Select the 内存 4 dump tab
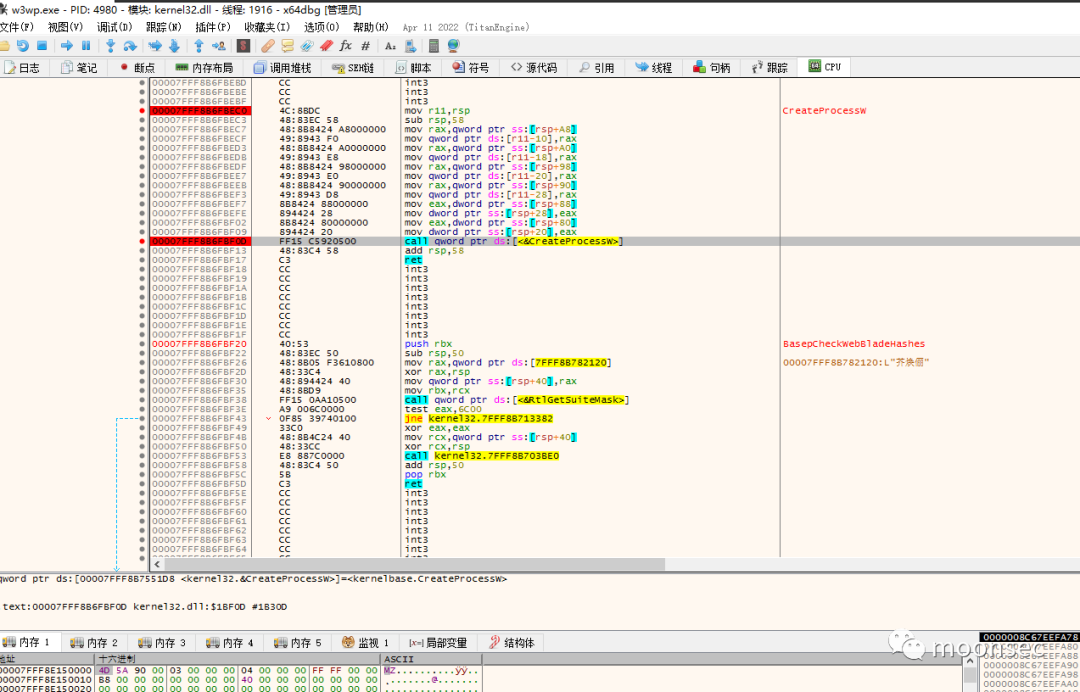 point(230,642)
